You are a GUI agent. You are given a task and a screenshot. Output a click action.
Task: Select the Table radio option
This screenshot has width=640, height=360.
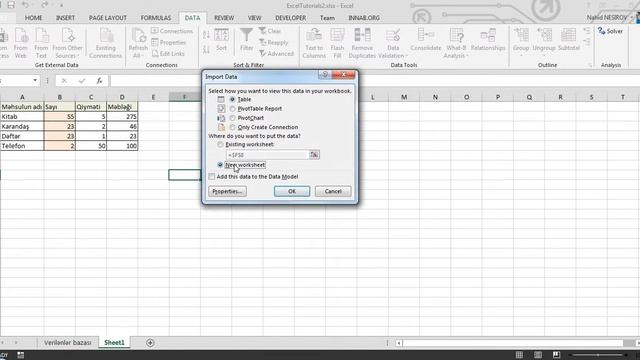(x=233, y=99)
